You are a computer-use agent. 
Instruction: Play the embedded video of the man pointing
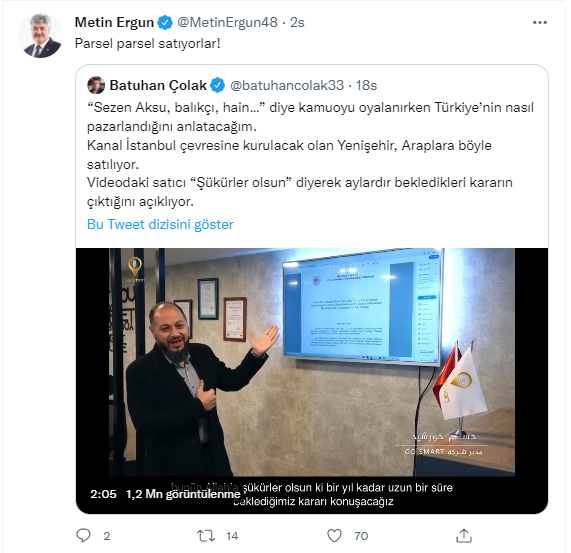(312, 362)
